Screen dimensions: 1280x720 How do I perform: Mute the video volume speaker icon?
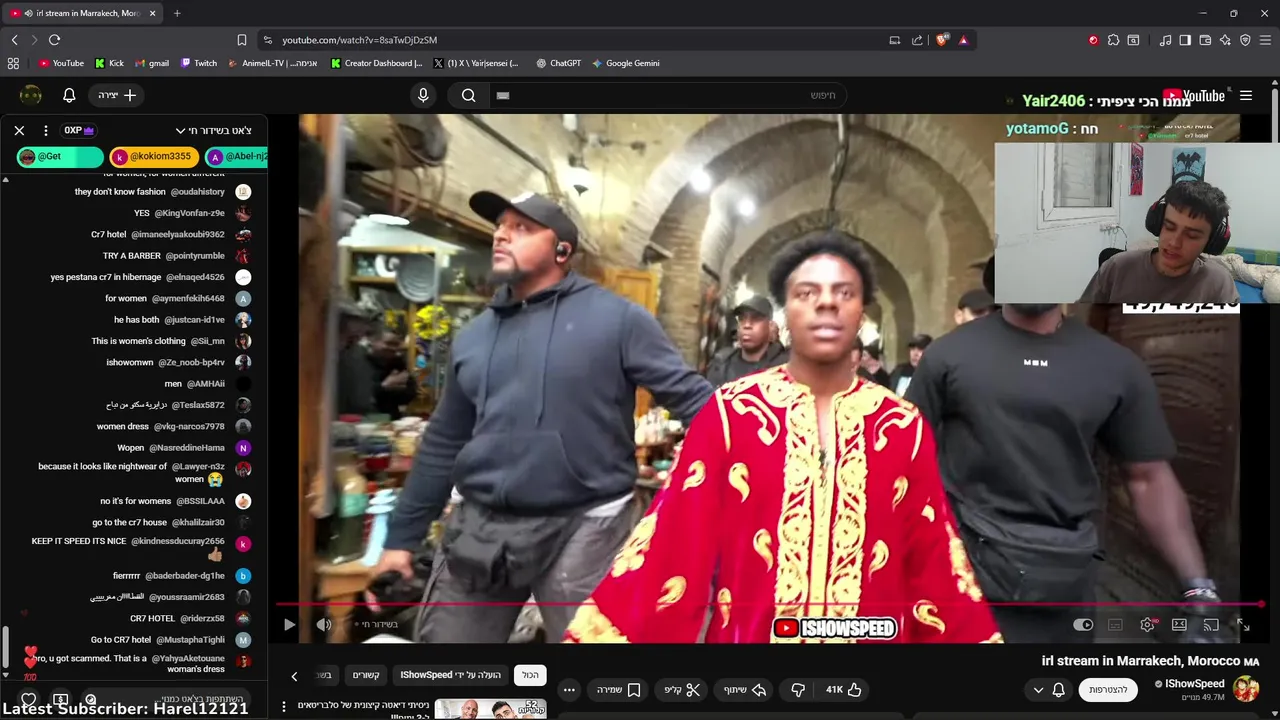click(x=323, y=625)
